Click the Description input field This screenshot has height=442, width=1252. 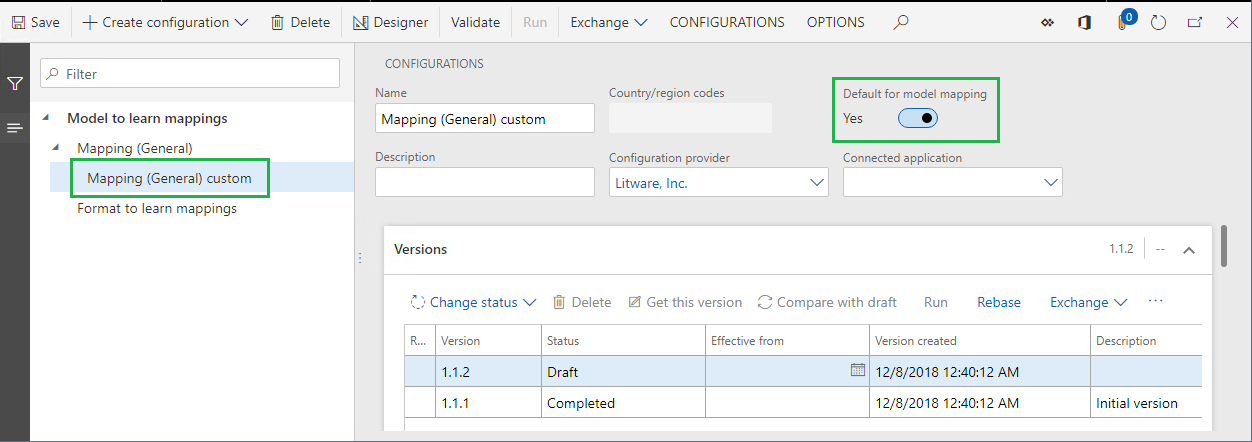click(485, 182)
